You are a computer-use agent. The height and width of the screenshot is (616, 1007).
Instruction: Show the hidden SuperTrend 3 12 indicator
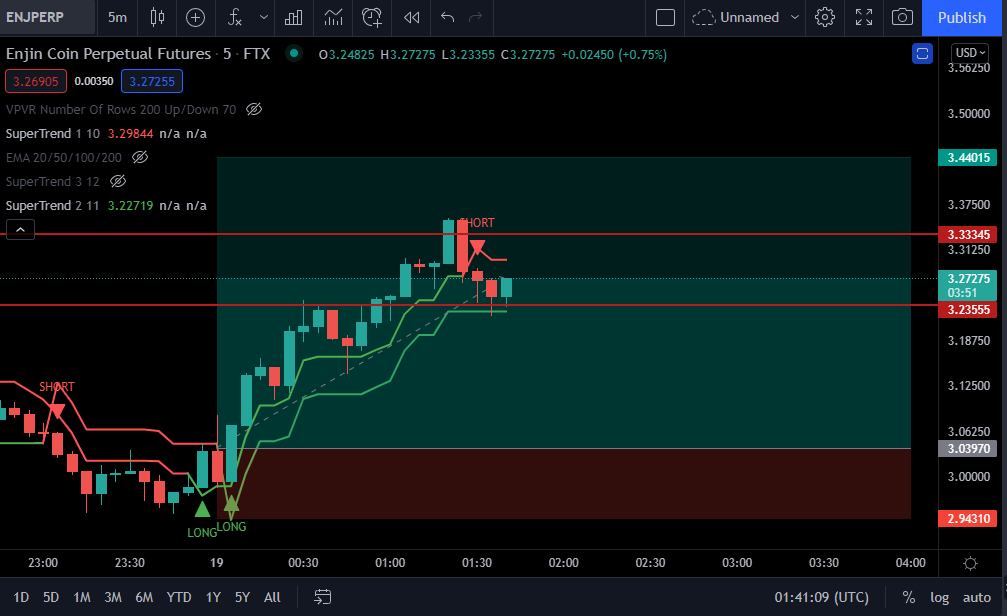(x=118, y=182)
